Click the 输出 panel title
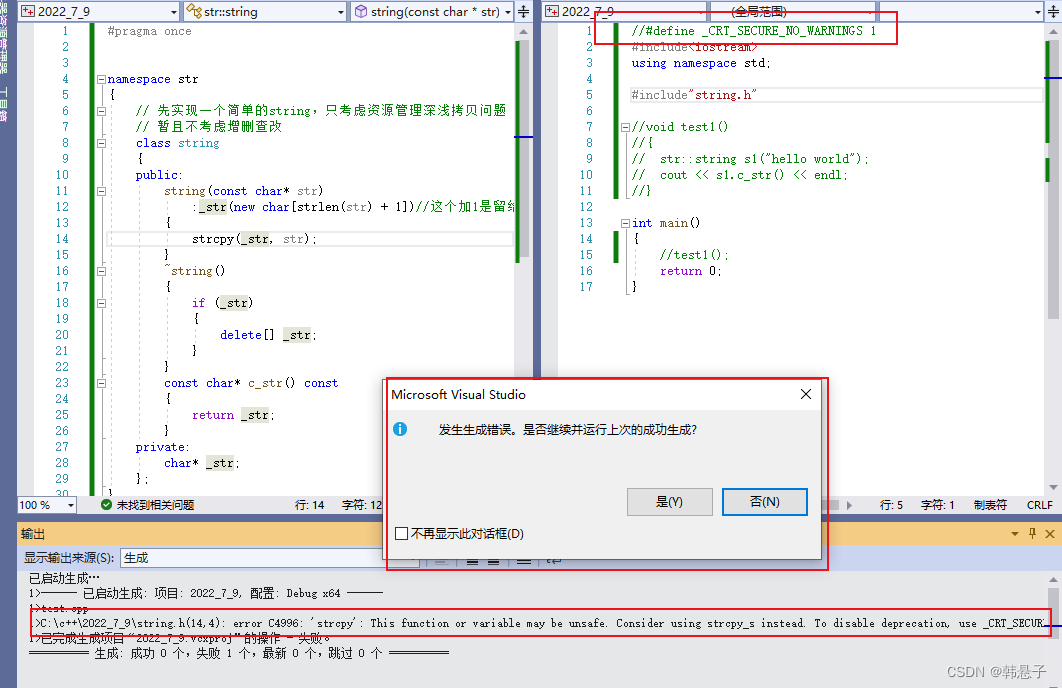 (33, 534)
